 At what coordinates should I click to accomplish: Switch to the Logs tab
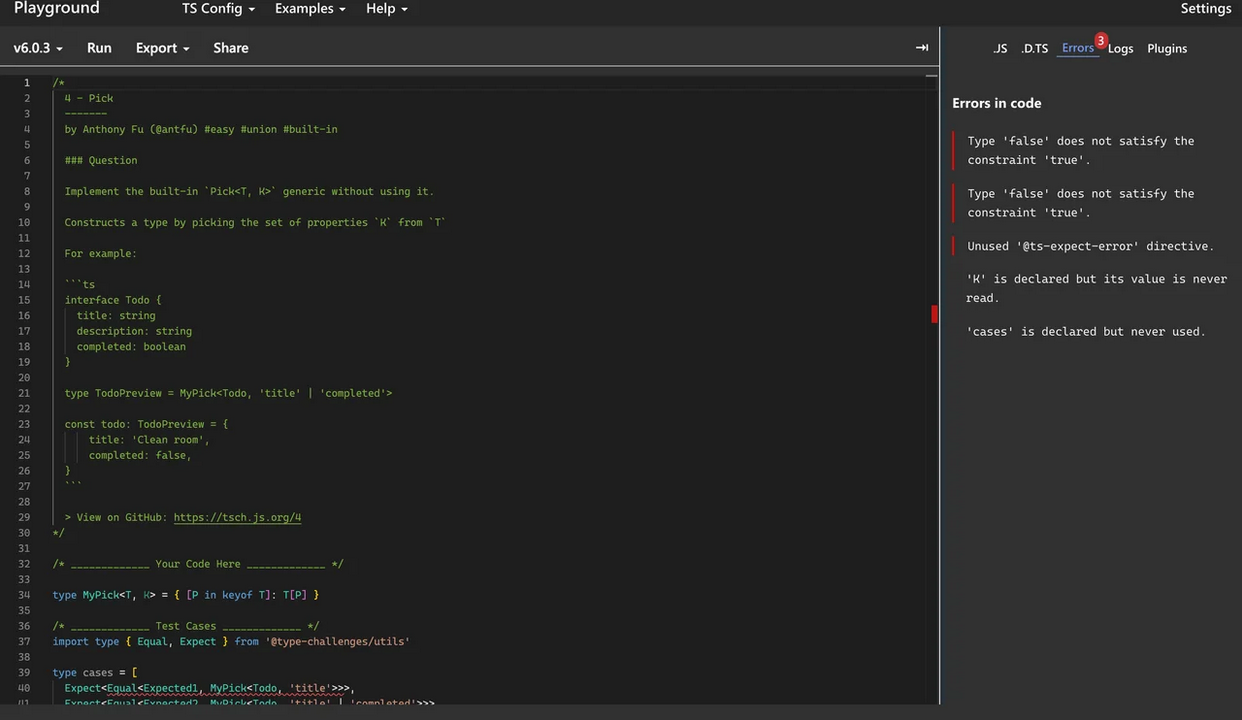point(1120,48)
